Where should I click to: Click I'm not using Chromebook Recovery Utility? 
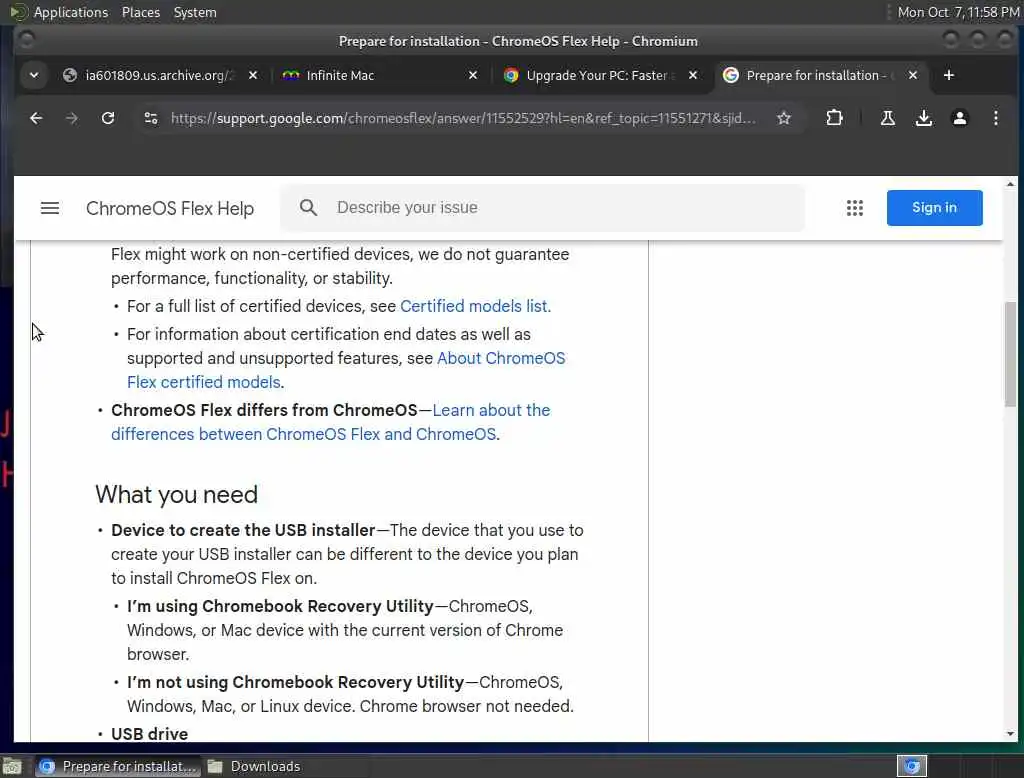295,683
